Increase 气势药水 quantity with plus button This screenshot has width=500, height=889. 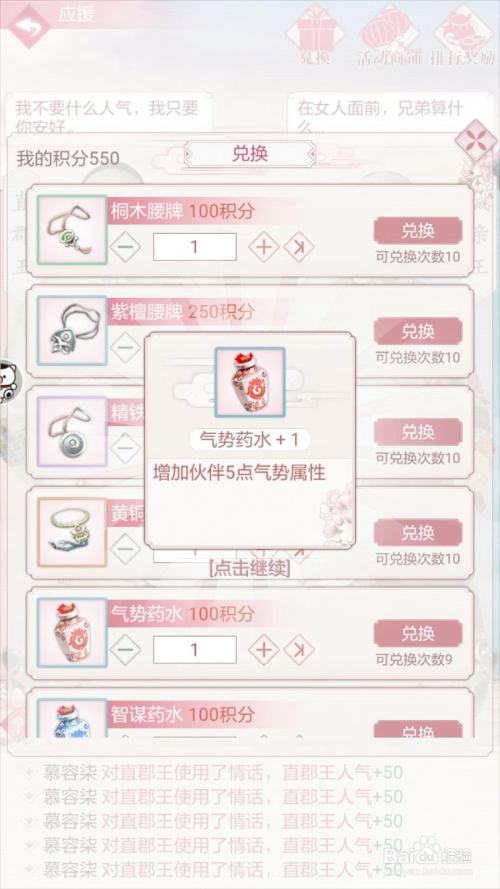pyautogui.click(x=264, y=650)
